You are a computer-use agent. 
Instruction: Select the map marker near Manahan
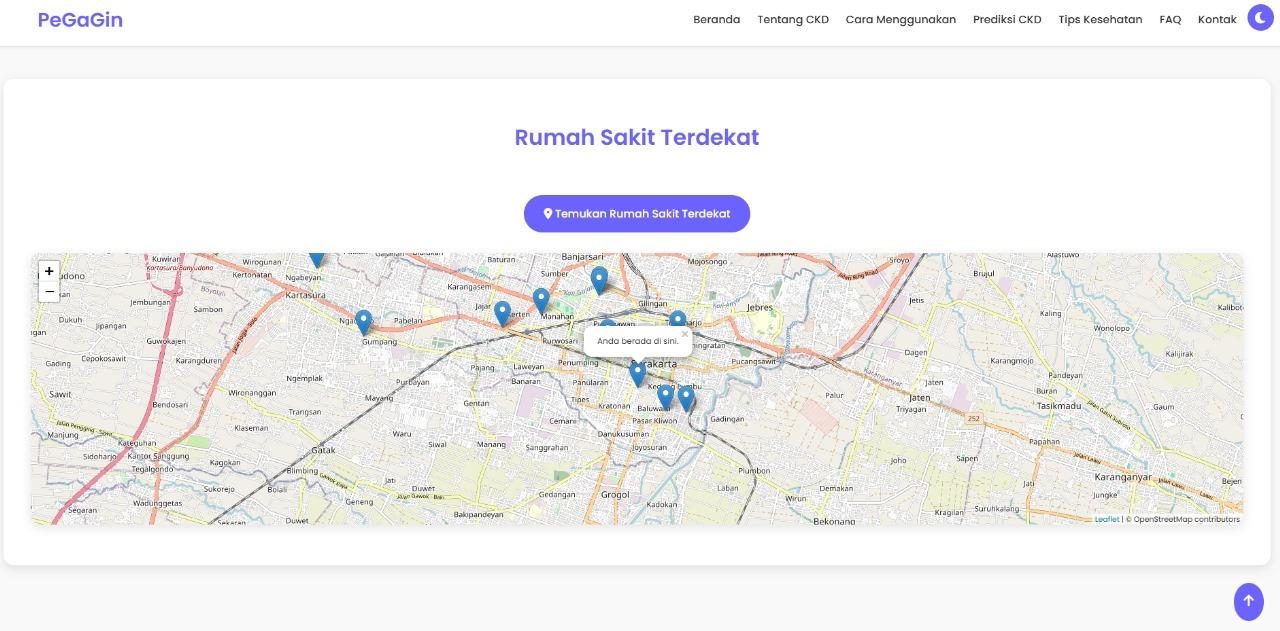pos(541,301)
